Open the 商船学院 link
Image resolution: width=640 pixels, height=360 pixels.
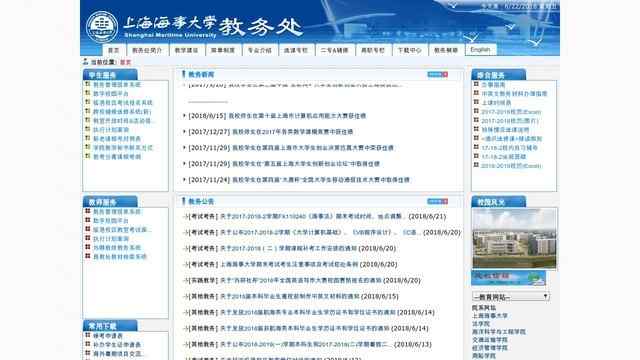[x=484, y=356]
